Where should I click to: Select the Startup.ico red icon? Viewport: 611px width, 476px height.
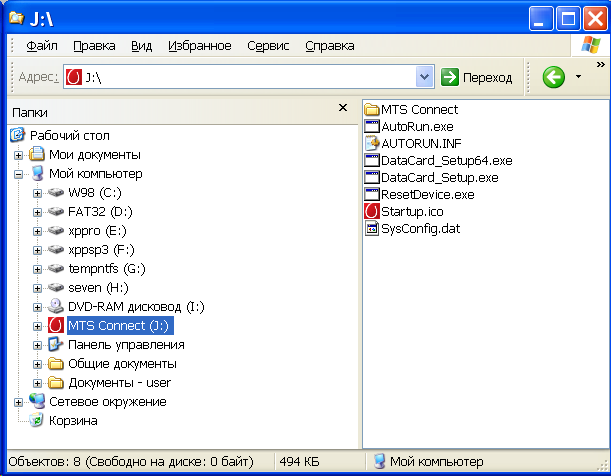coord(372,212)
